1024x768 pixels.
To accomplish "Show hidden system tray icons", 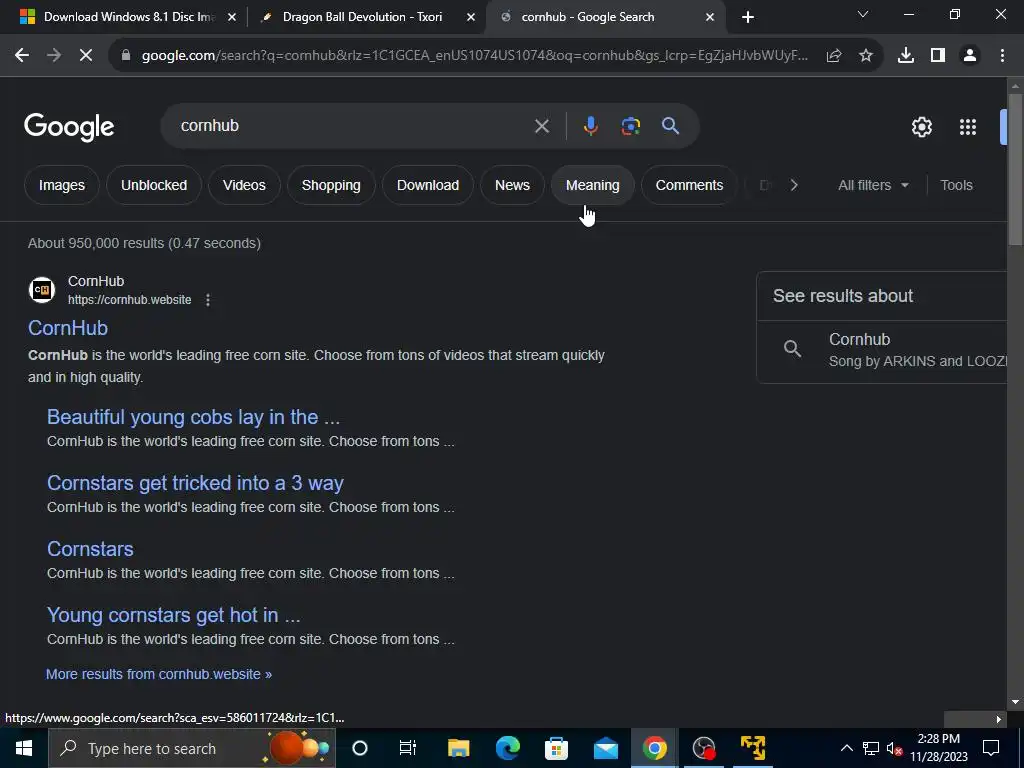I will [846, 748].
